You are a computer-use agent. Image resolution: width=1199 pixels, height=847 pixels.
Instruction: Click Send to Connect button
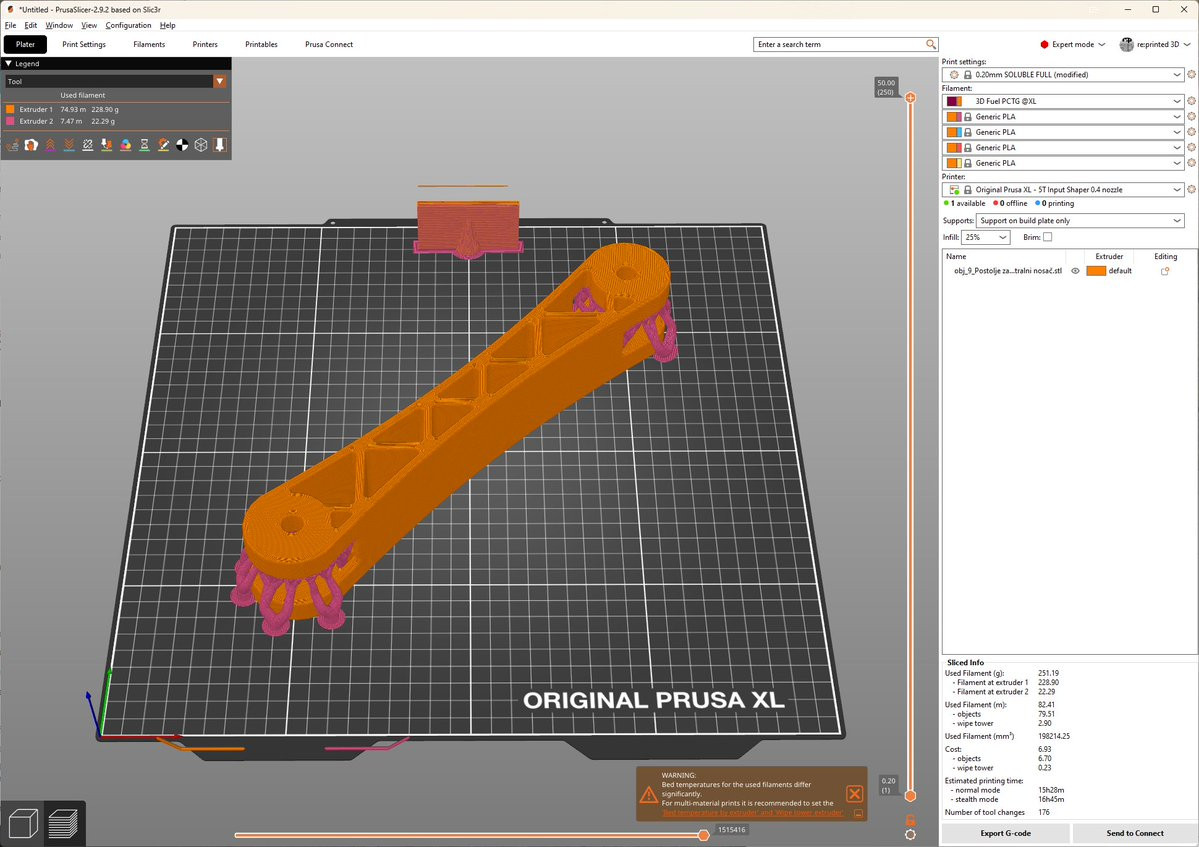pos(1135,833)
